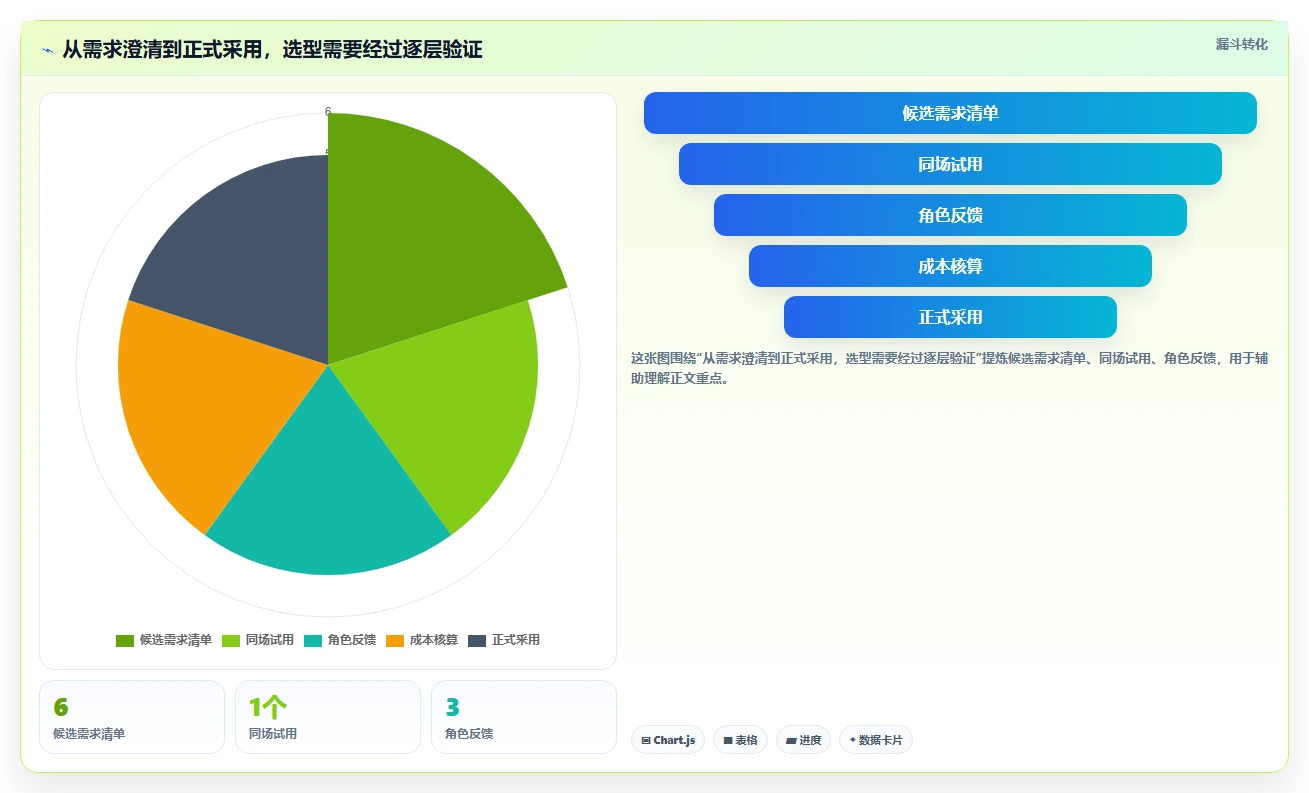The width and height of the screenshot is (1309, 793).
Task: Select the 正式采用 funnel bar
Action: tap(950, 317)
